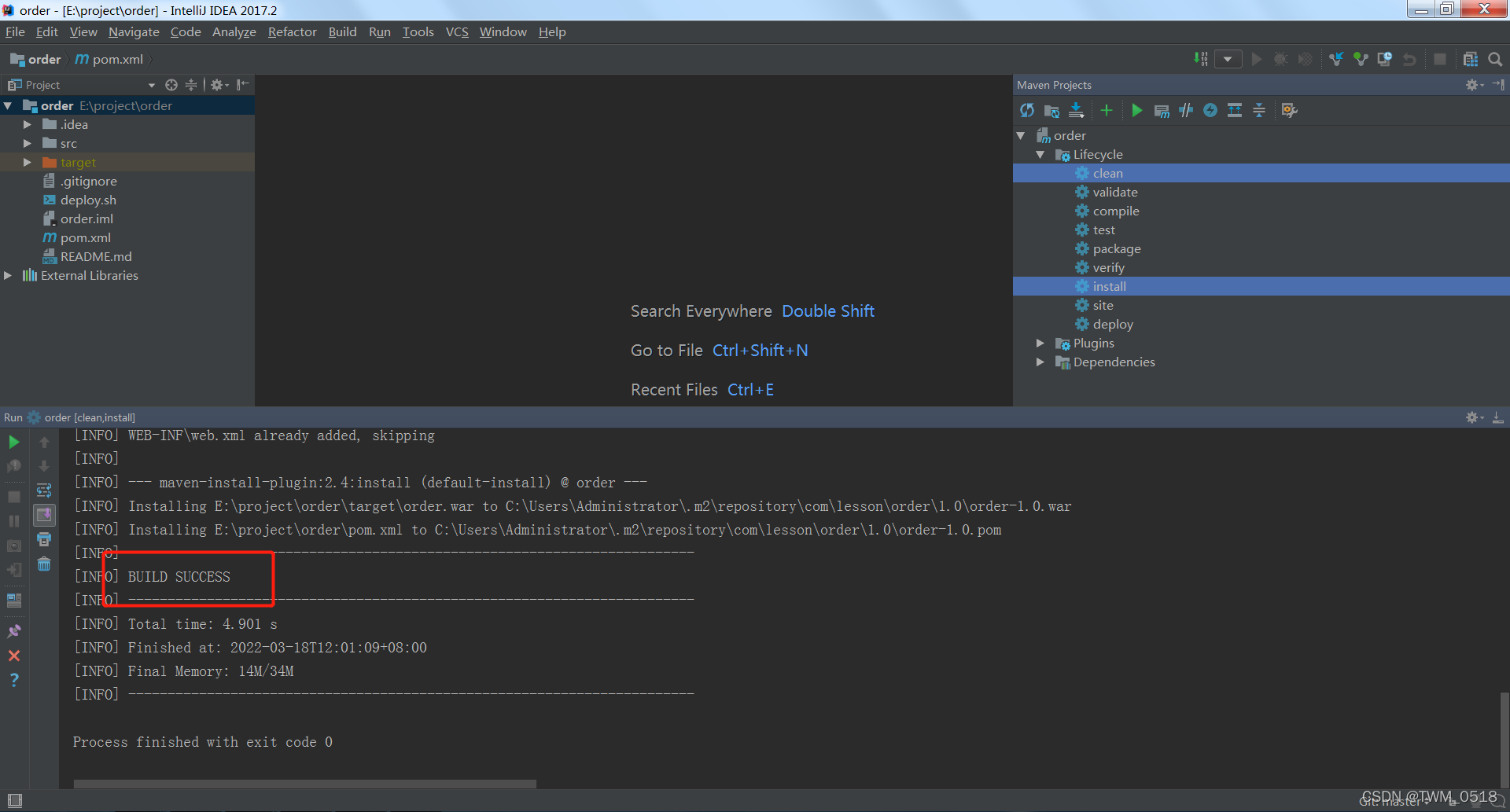Collapse order root in Project tree
1510x812 pixels.
(8, 105)
